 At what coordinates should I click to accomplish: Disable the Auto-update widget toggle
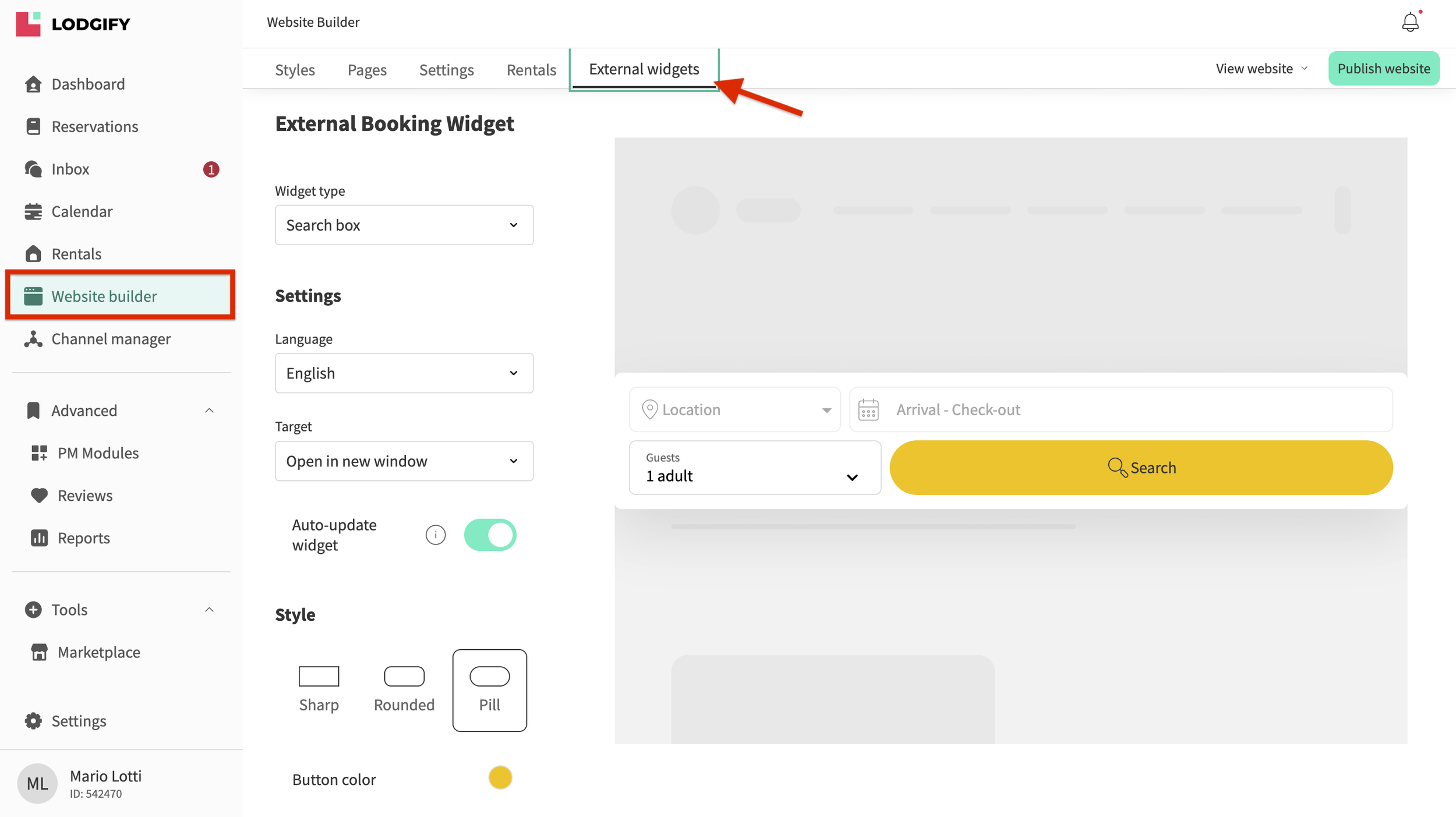(490, 534)
